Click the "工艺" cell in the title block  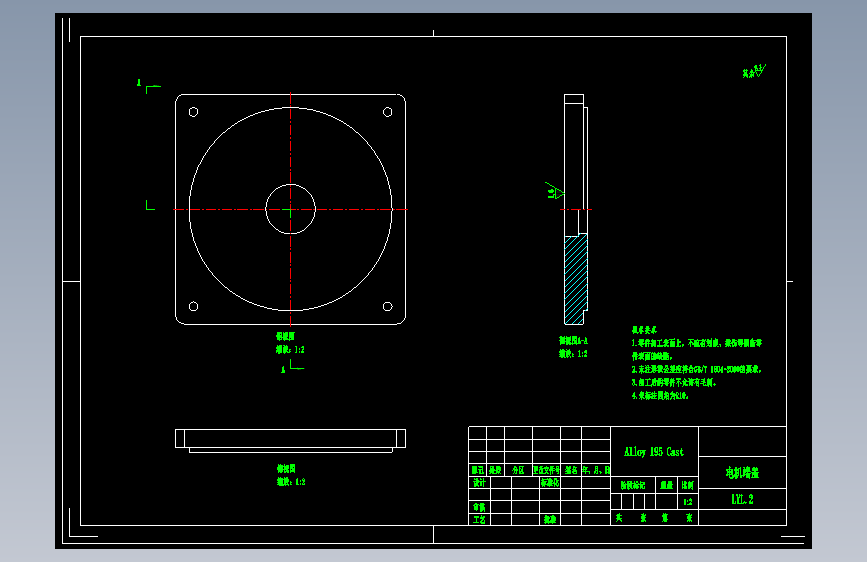coord(479,519)
